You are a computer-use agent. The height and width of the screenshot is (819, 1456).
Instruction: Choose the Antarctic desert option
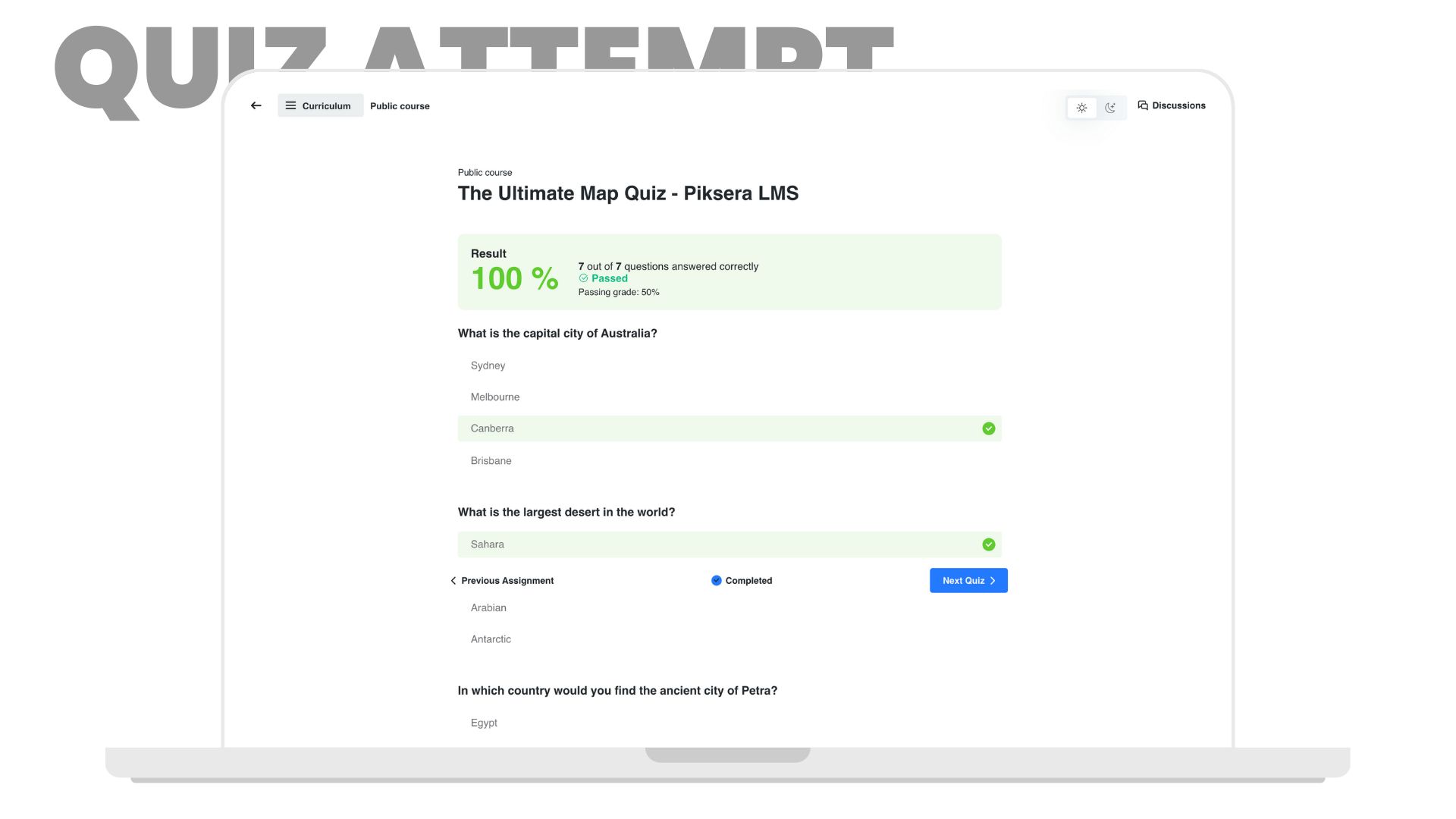729,639
